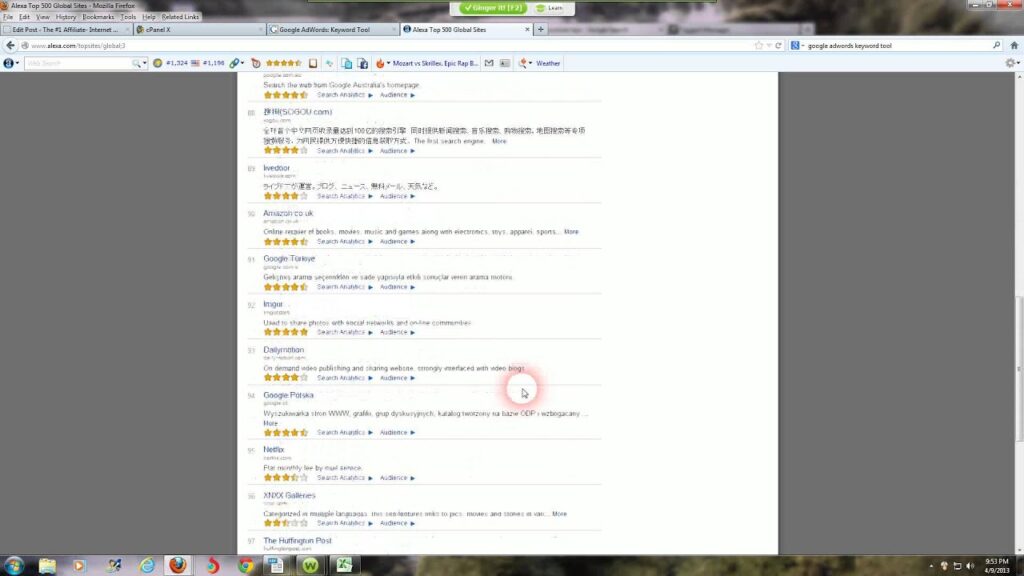Click the Amazon toolbar icon beside stars

tap(313, 63)
